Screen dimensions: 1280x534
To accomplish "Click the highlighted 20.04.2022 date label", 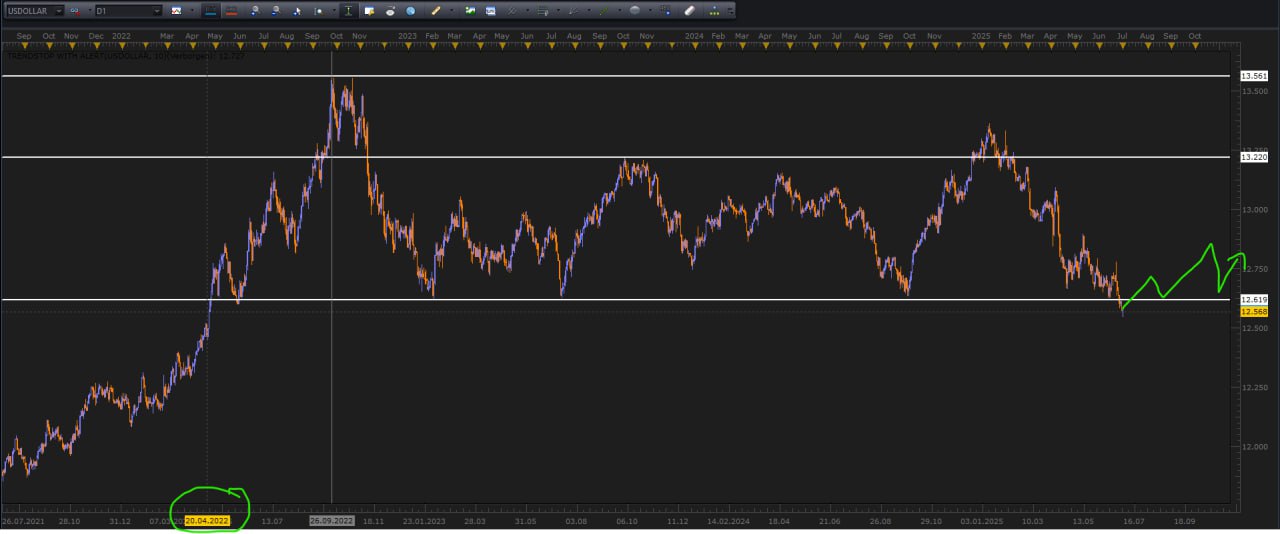I will (x=207, y=521).
